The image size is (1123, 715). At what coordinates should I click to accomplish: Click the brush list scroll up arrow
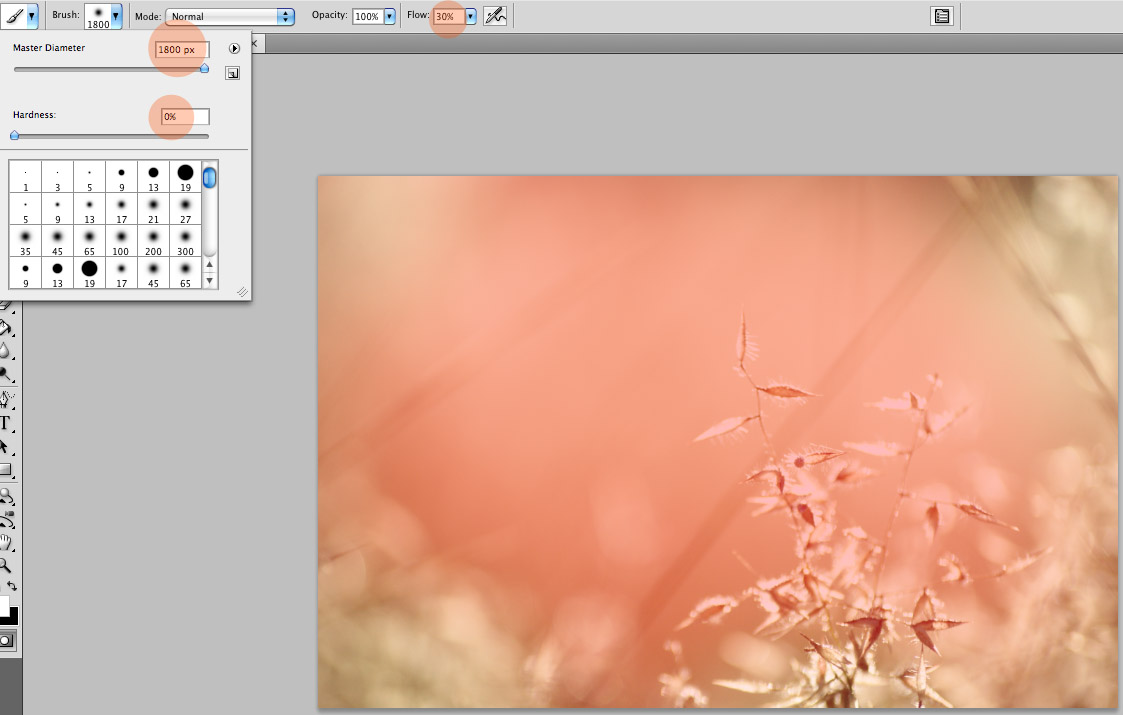point(210,264)
